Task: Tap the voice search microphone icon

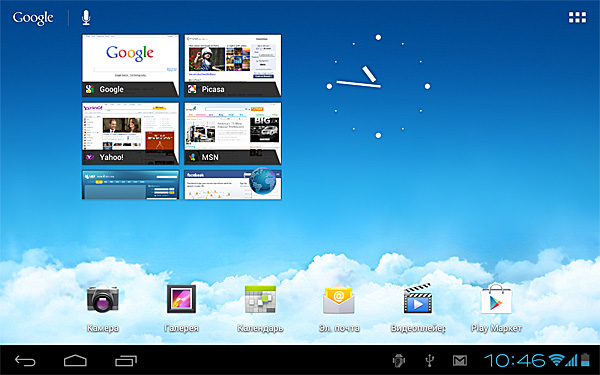Action: [86, 18]
